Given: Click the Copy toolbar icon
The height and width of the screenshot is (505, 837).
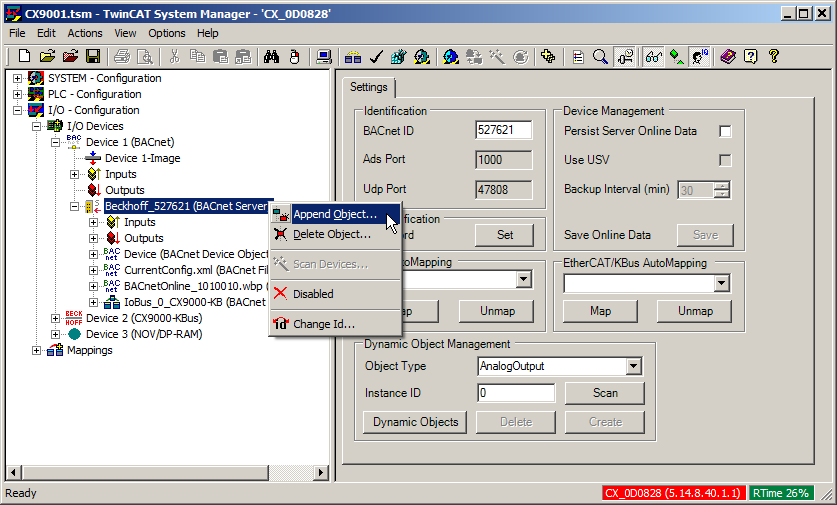Looking at the screenshot, I should tap(197, 56).
